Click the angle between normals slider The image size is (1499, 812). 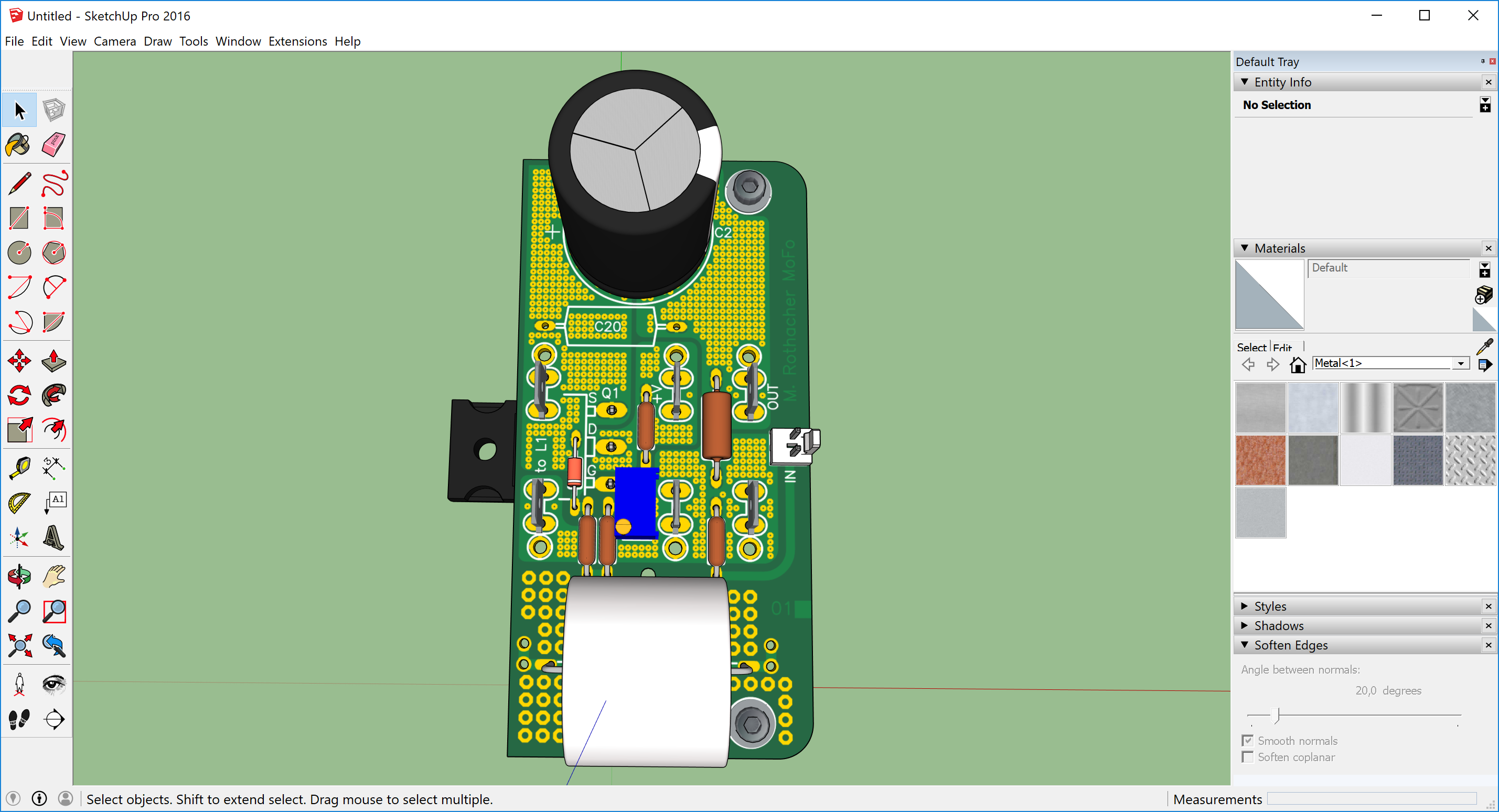click(1354, 714)
